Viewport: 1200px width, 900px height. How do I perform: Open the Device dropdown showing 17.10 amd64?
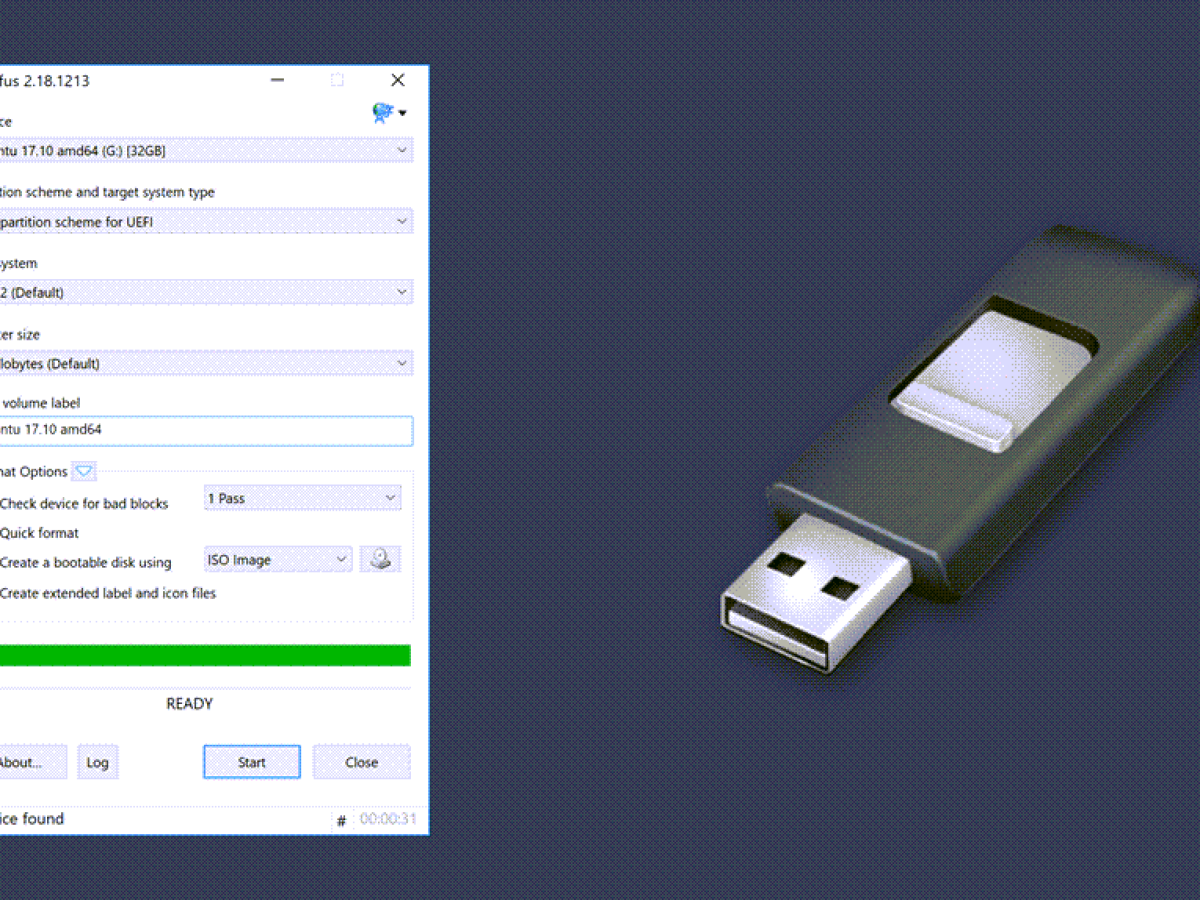(x=206, y=151)
